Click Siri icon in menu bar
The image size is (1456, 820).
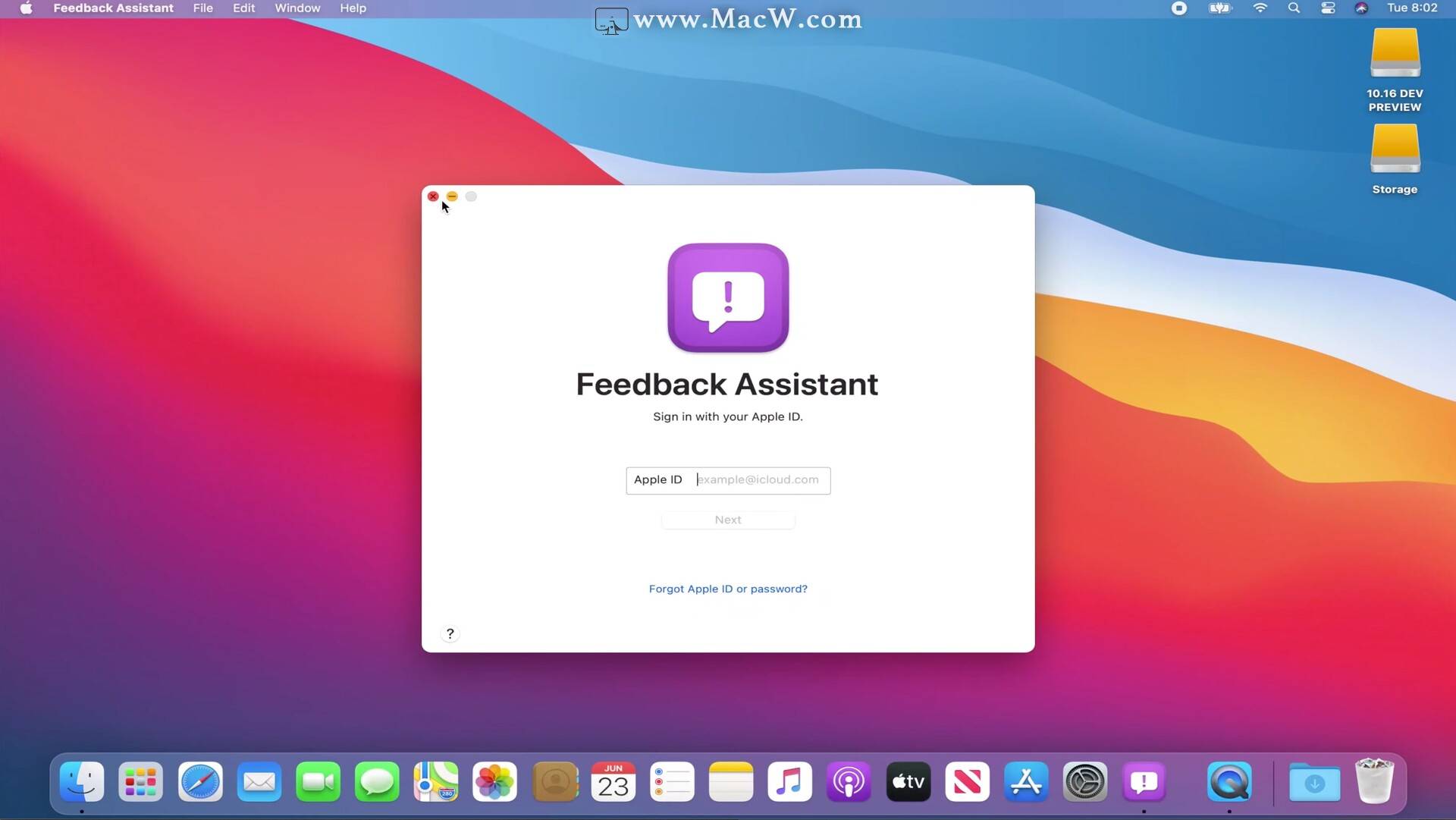[1362, 8]
